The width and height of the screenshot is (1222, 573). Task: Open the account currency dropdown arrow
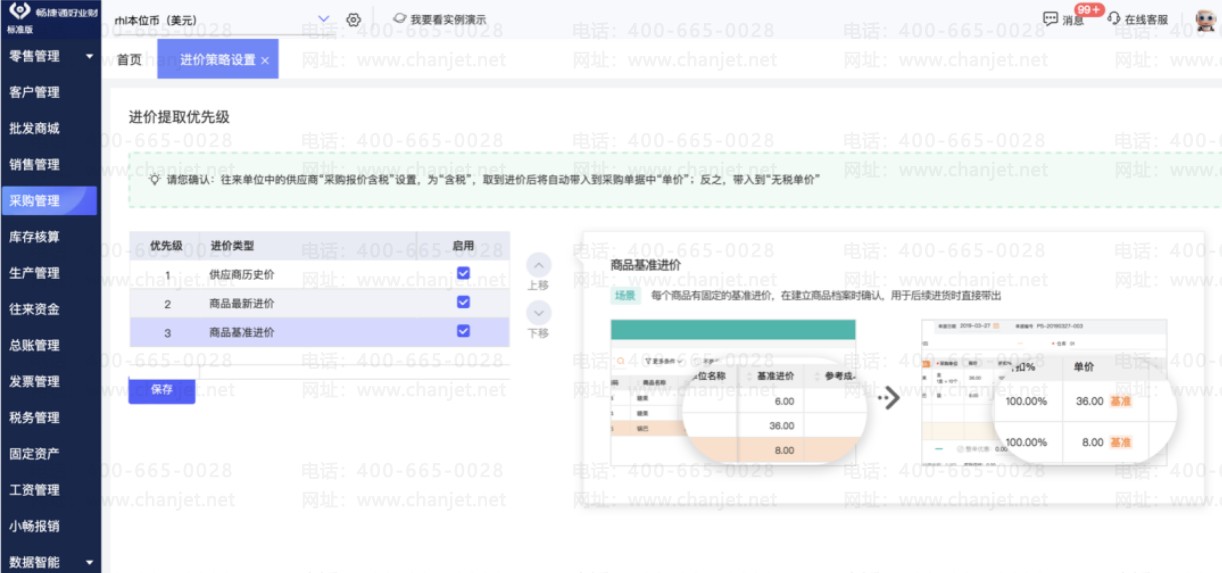323,19
